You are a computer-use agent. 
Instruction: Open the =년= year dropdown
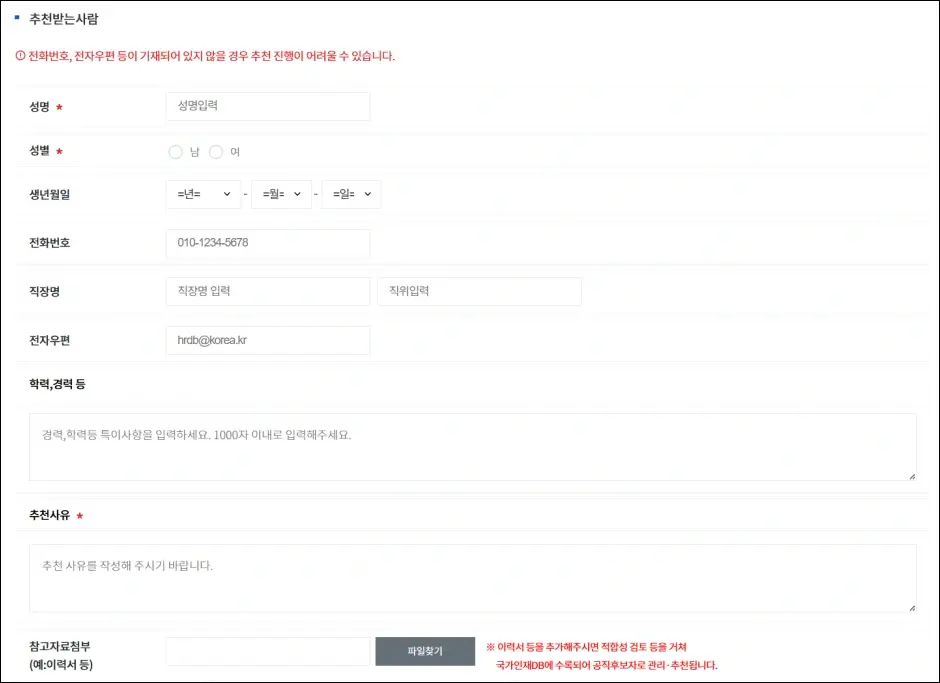(x=203, y=194)
